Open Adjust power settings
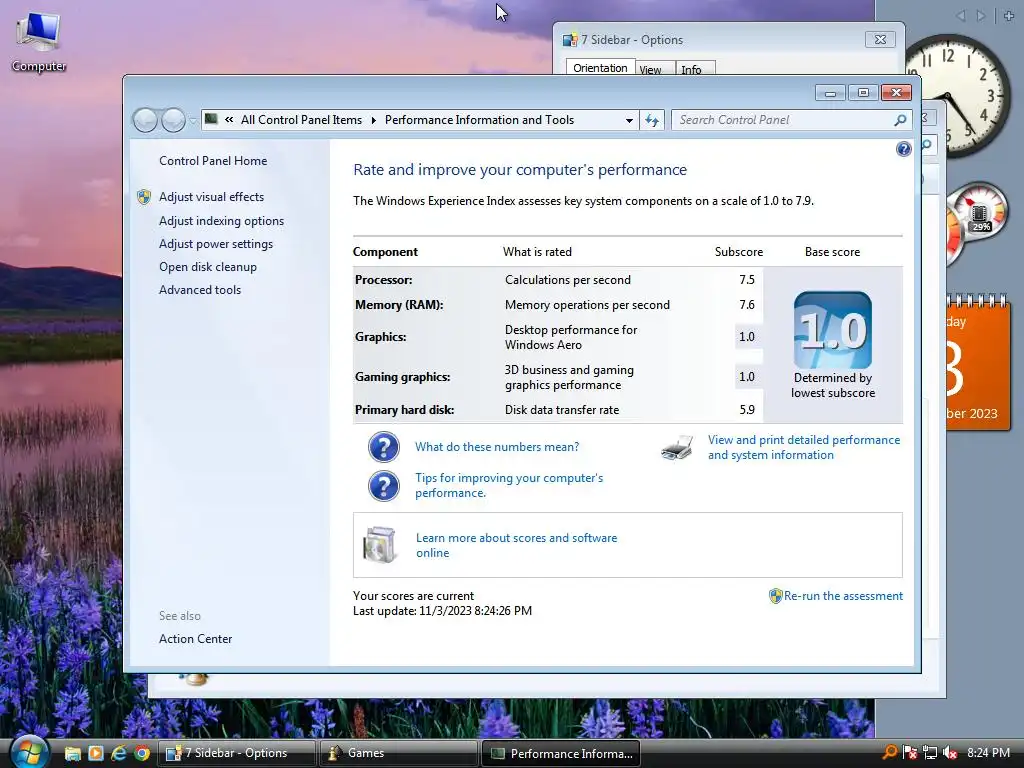 (216, 244)
